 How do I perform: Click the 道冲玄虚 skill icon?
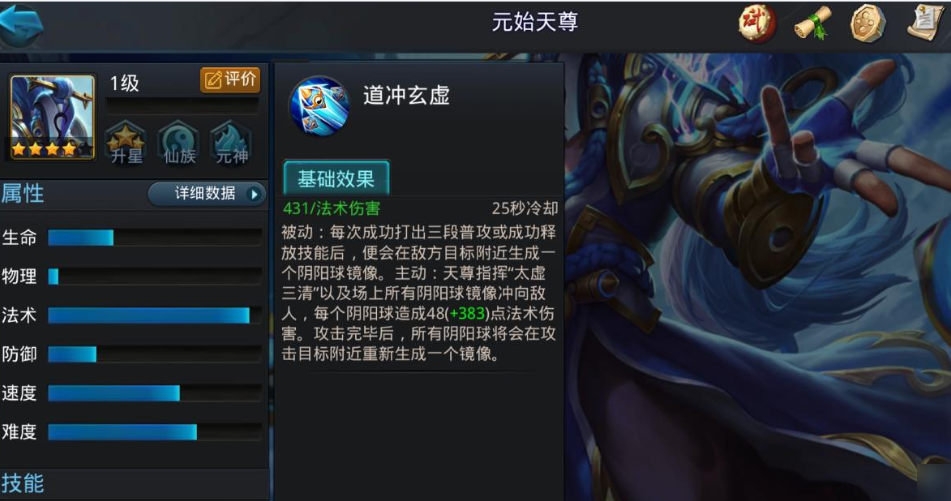click(x=319, y=106)
